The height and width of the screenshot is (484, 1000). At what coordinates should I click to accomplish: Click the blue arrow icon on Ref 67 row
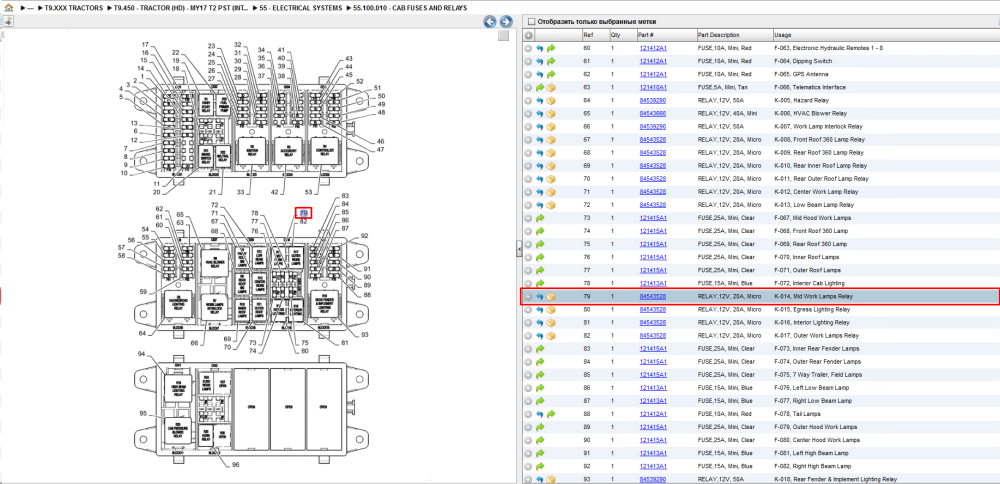coord(540,140)
